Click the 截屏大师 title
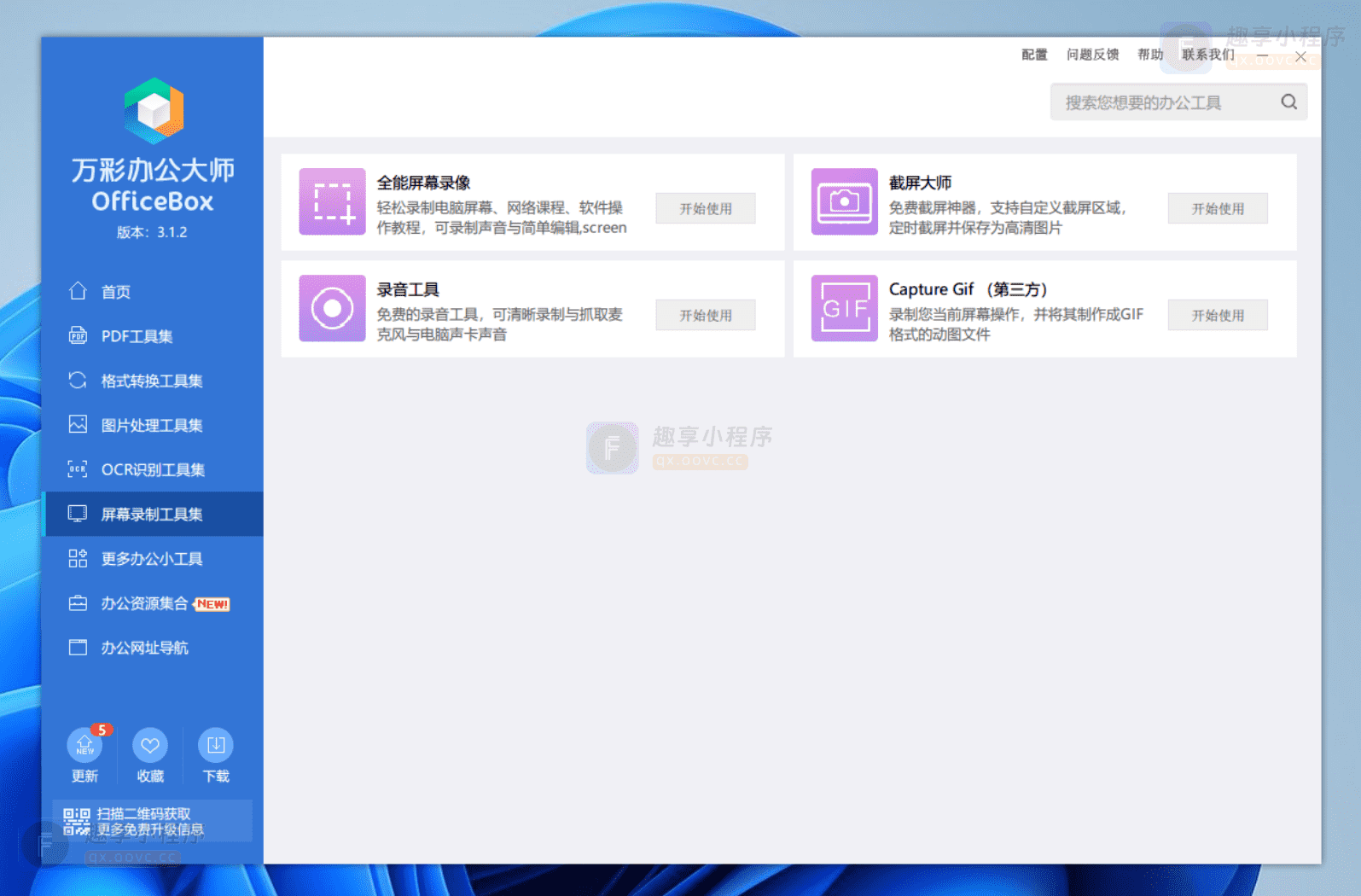 point(920,183)
